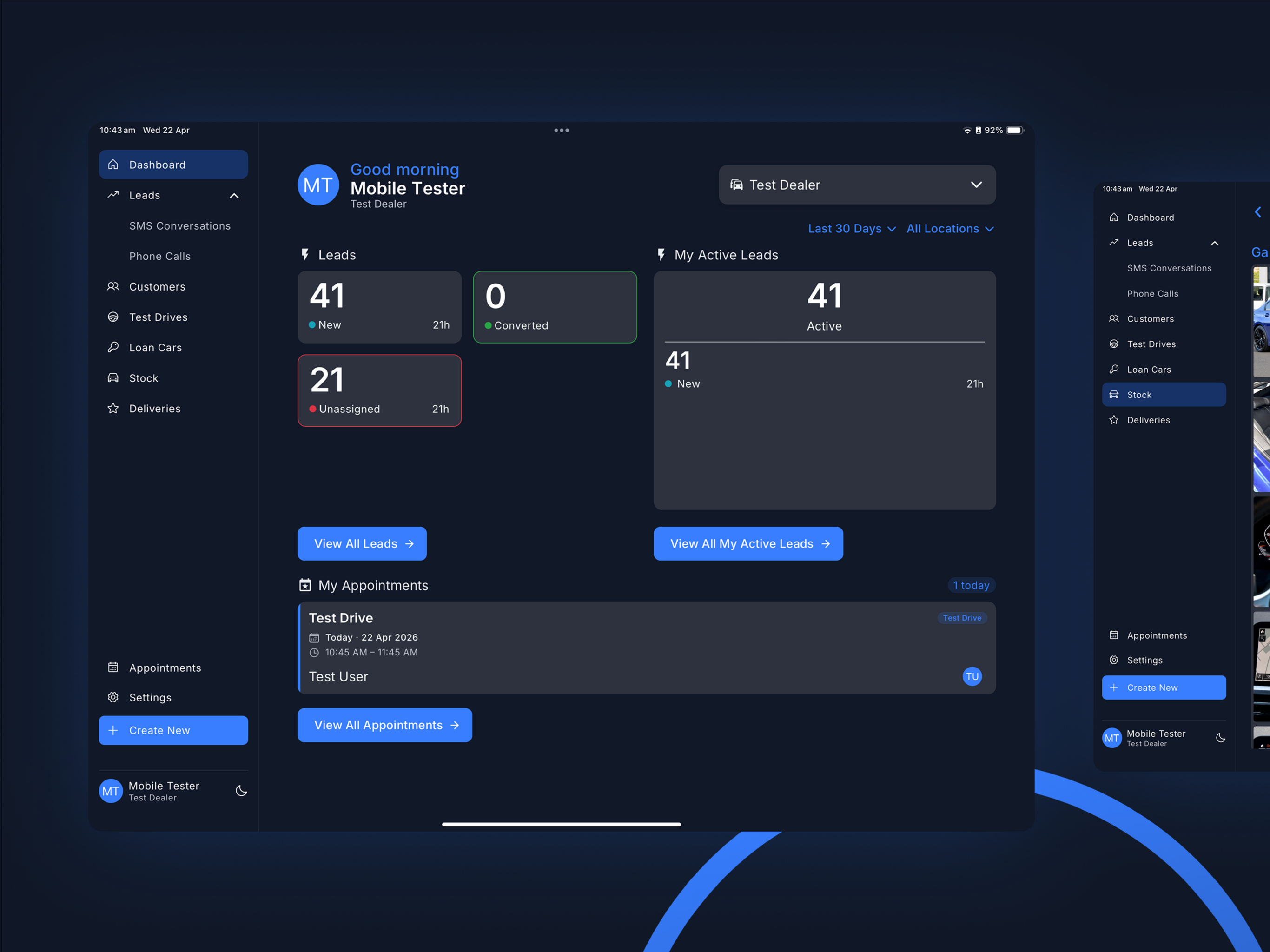The height and width of the screenshot is (952, 1270).
Task: Click the clock icon on appointment card
Action: click(x=314, y=652)
